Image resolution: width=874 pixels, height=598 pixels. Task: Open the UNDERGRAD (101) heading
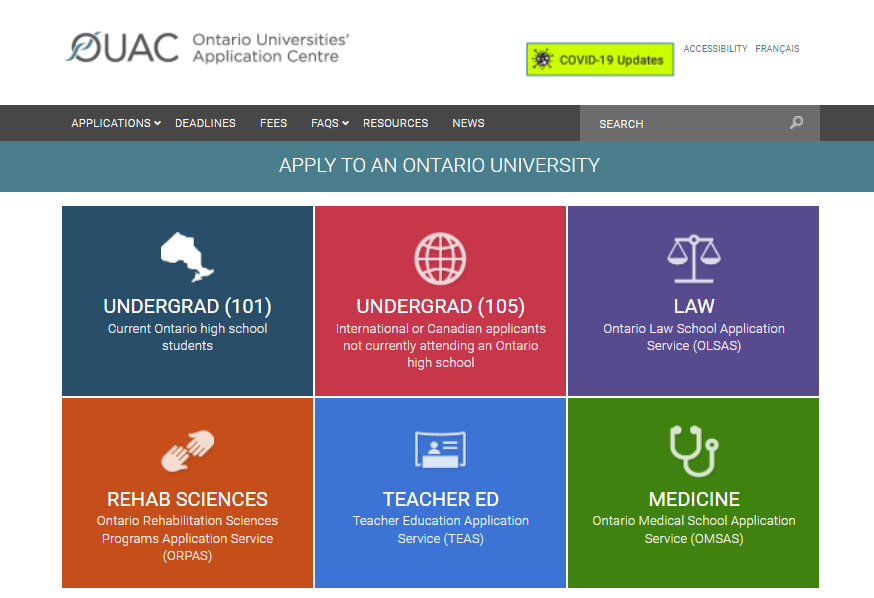[x=187, y=306]
